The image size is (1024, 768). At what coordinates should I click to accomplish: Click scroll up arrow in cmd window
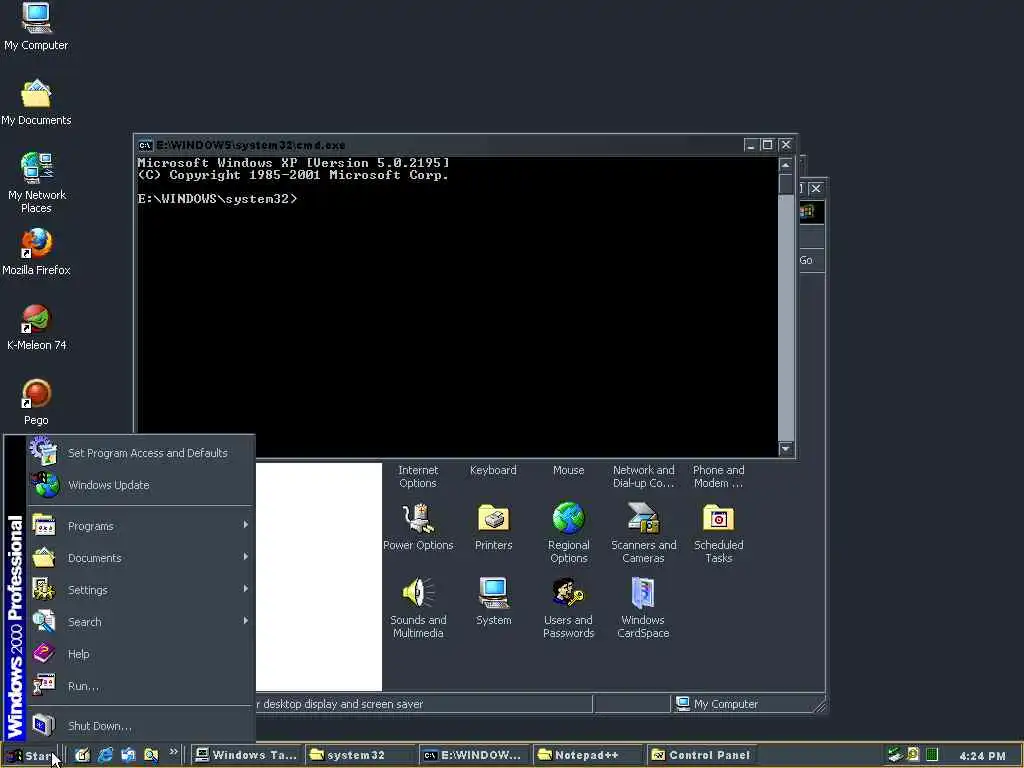pos(786,164)
